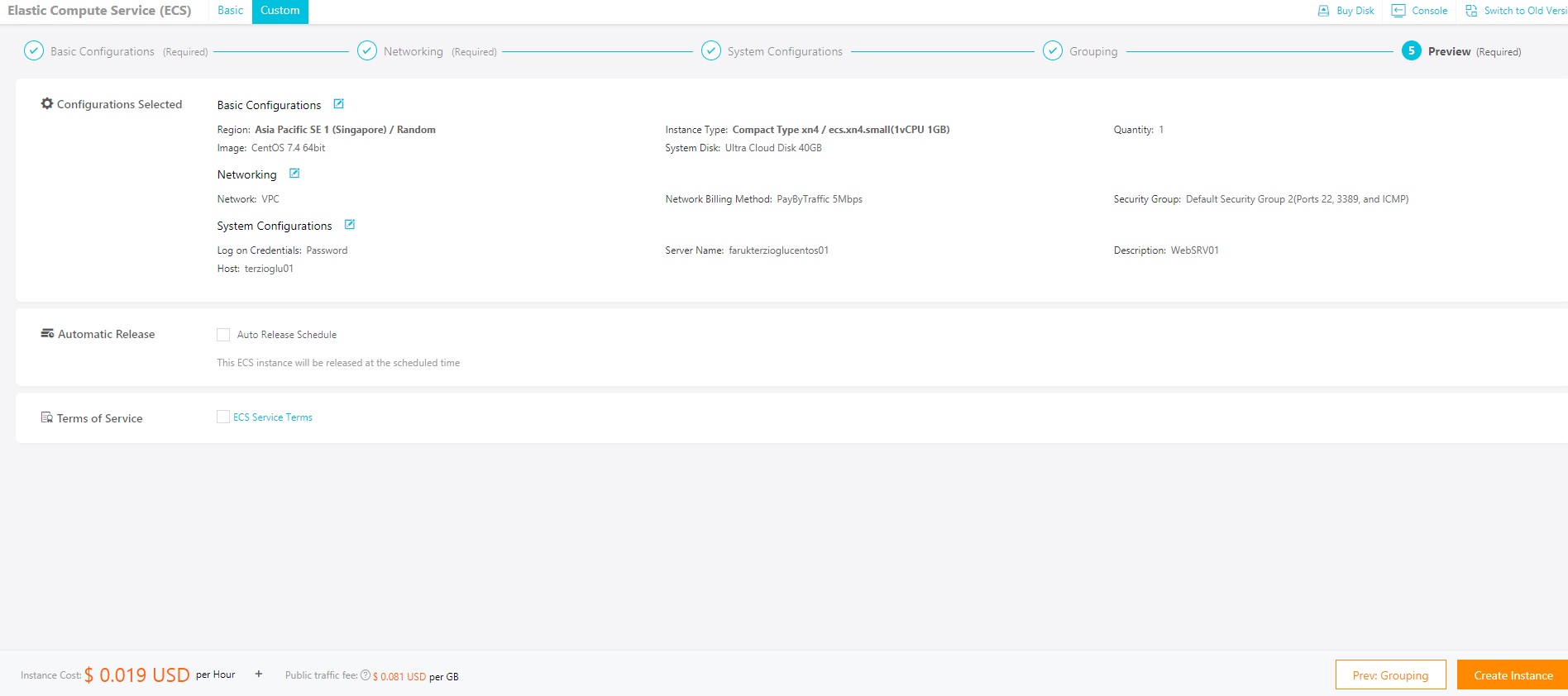Click System Configurations step checkmark icon
The height and width of the screenshot is (696, 1568).
pyautogui.click(x=711, y=51)
